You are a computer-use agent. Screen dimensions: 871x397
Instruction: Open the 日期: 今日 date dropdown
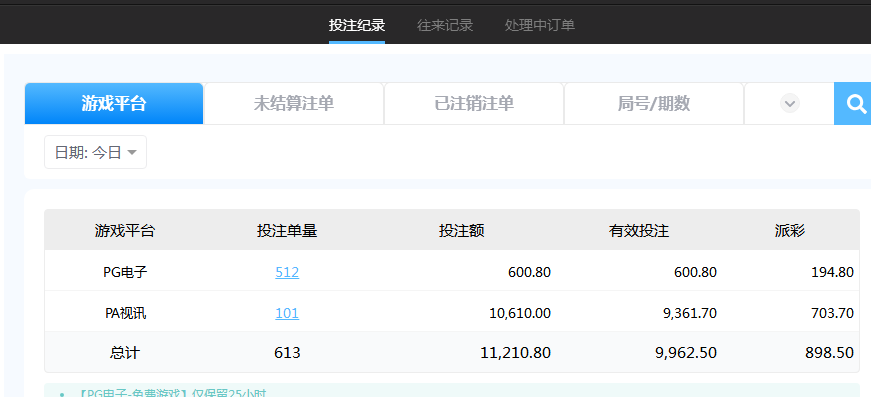[96, 152]
